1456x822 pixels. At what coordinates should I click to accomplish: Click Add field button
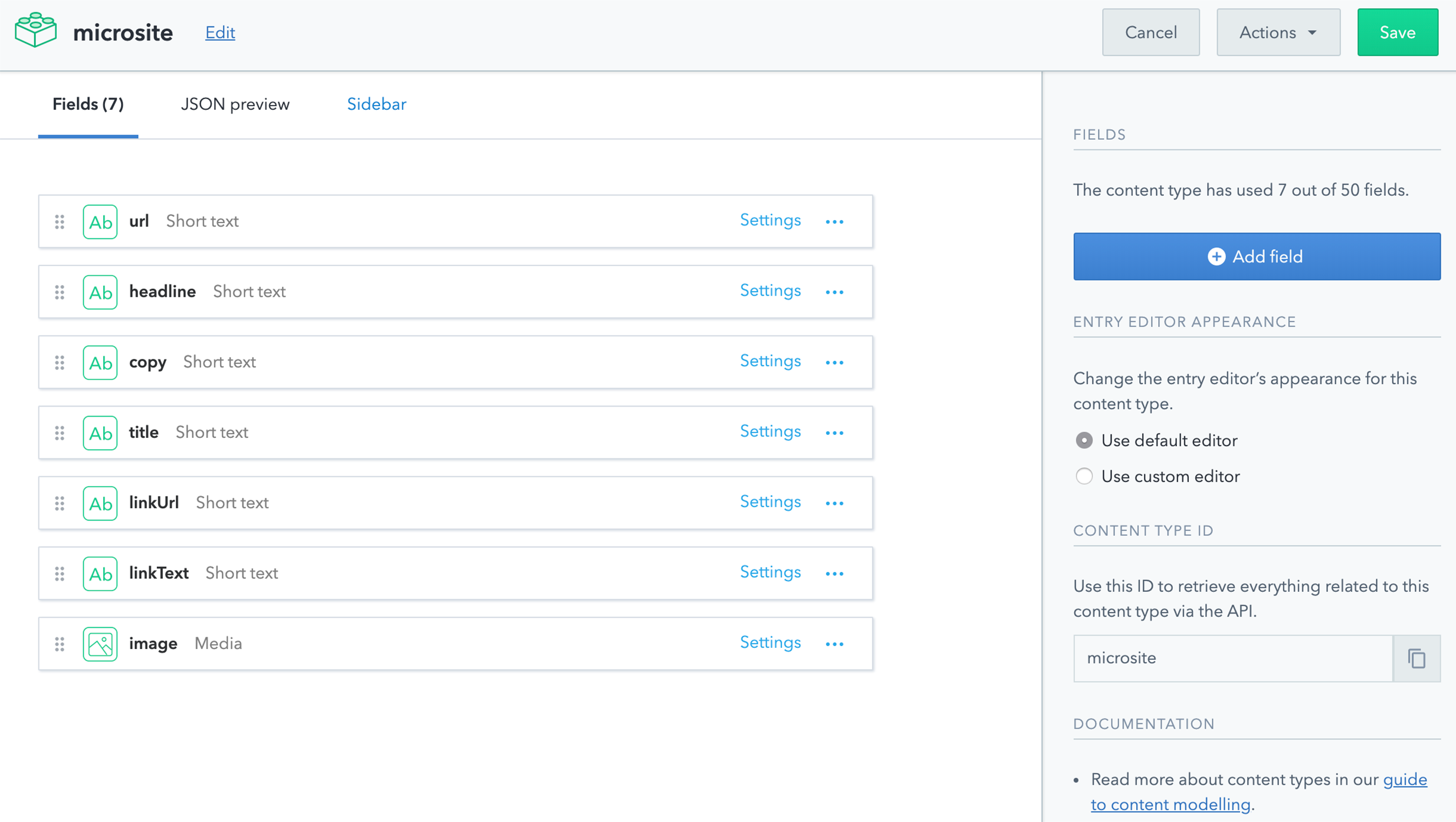(1256, 257)
